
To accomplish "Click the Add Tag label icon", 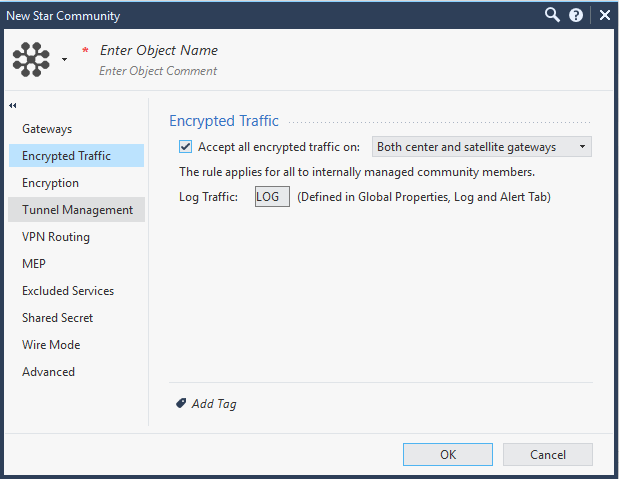I will [x=181, y=403].
